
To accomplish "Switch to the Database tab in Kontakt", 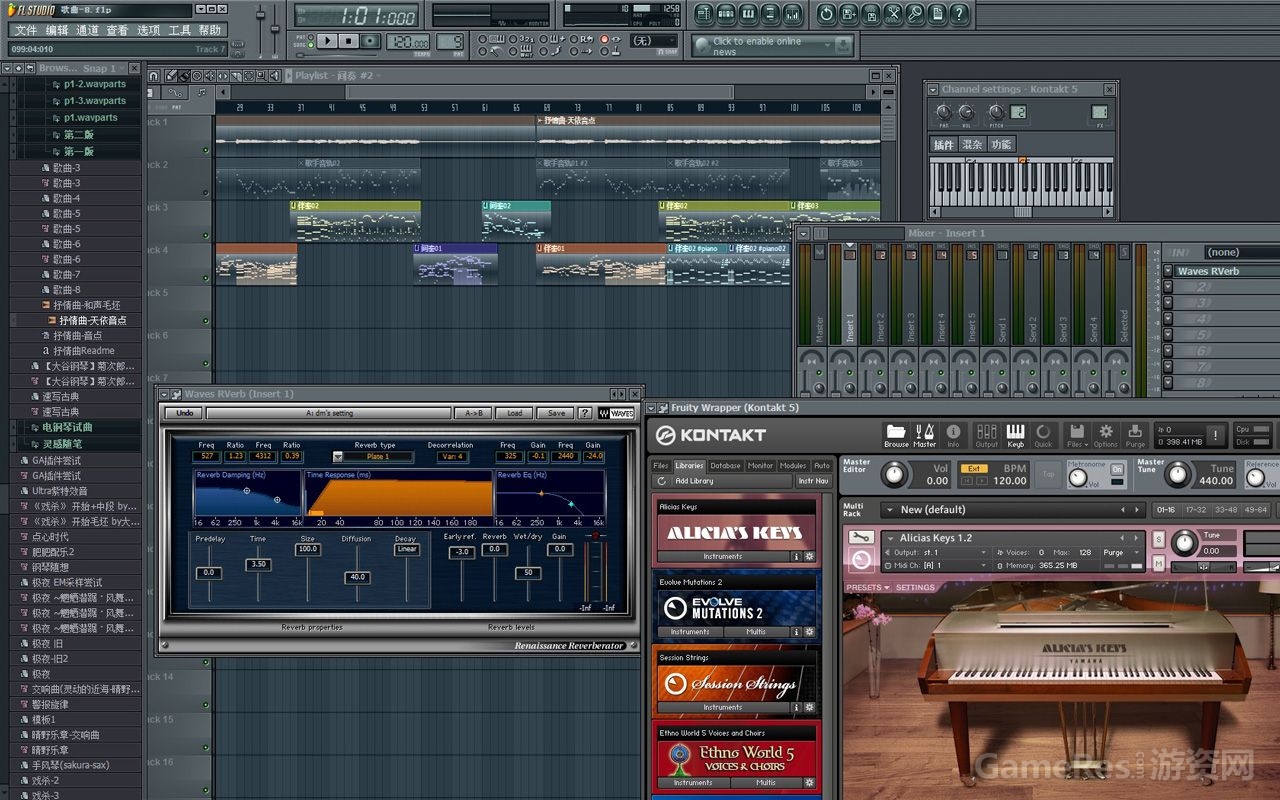I will [x=725, y=466].
